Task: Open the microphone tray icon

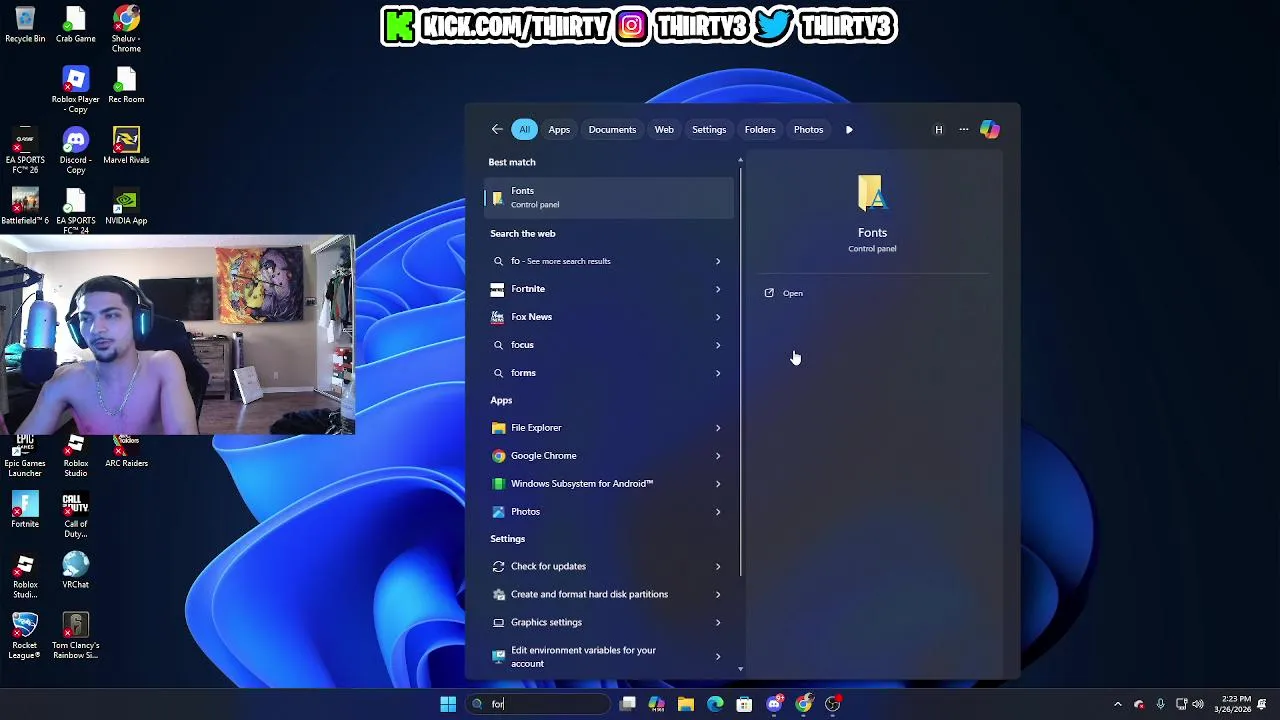Action: 1160,704
